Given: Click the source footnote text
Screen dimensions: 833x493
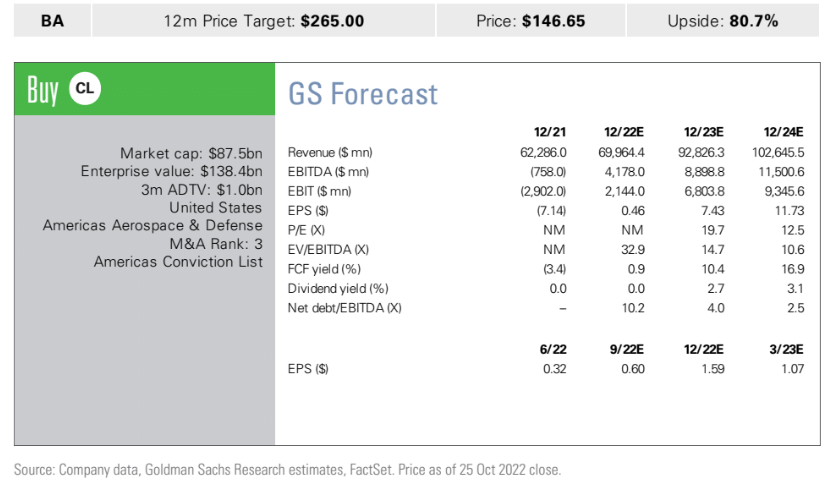Looking at the screenshot, I should coord(289,469).
